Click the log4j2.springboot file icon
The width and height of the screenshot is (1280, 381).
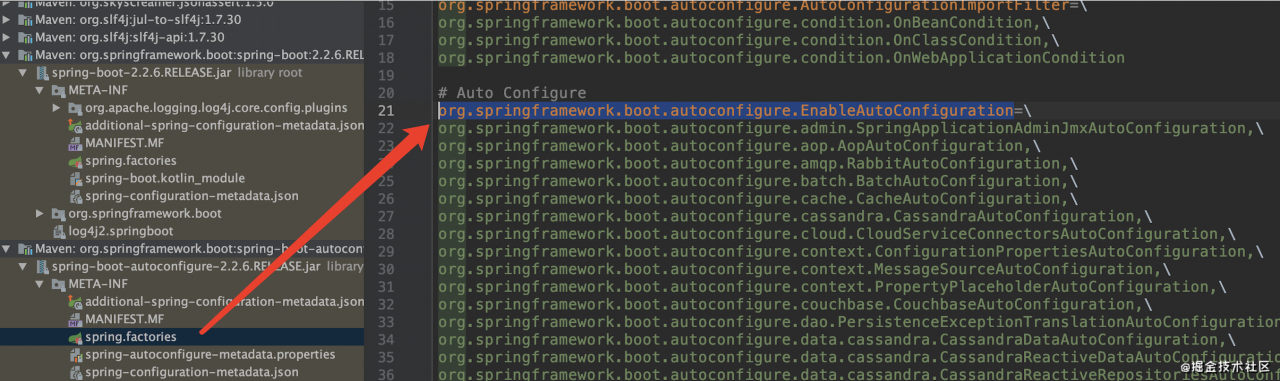click(x=58, y=231)
